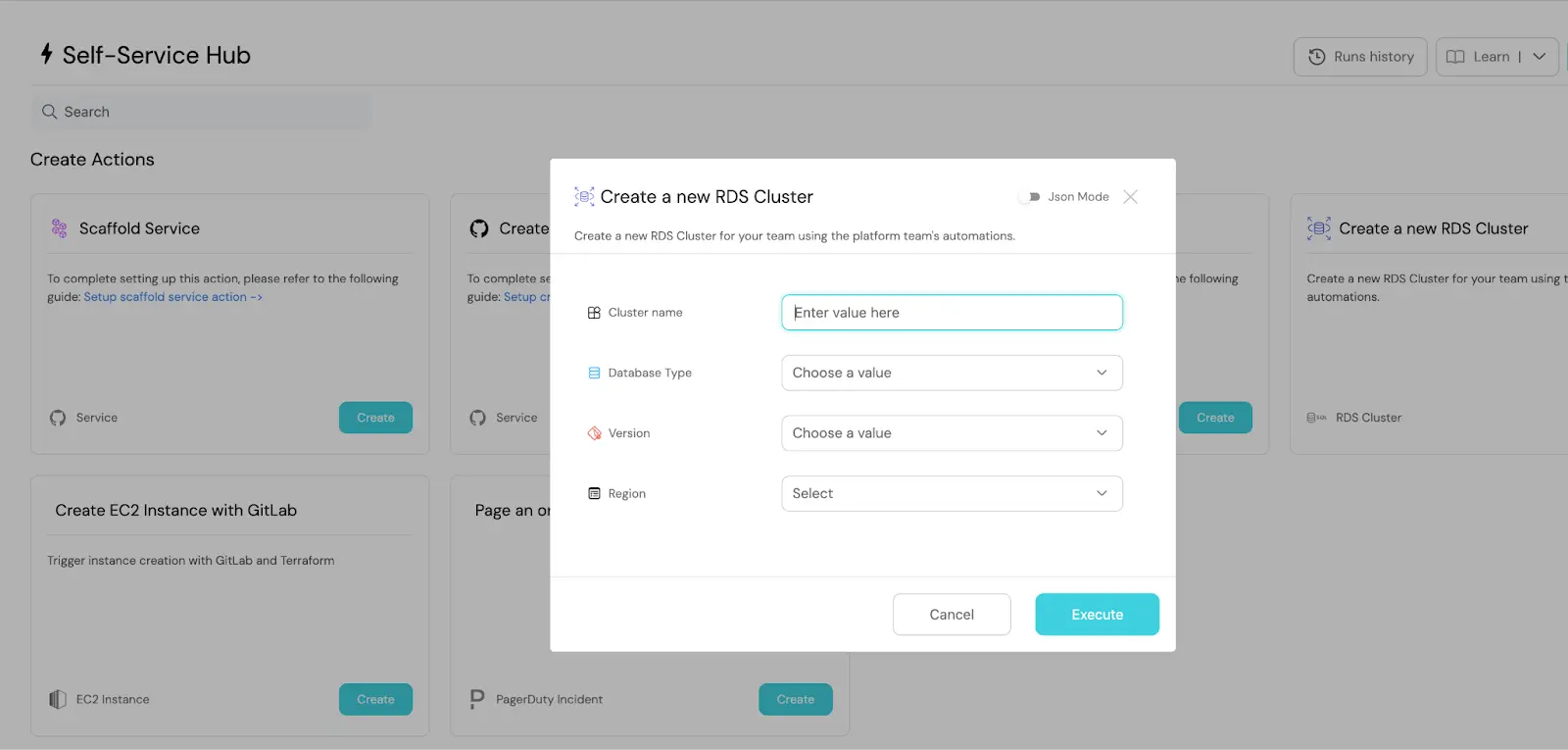Screen dimensions: 1568x750
Task: Focus the Cluster name input field
Action: pos(952,313)
